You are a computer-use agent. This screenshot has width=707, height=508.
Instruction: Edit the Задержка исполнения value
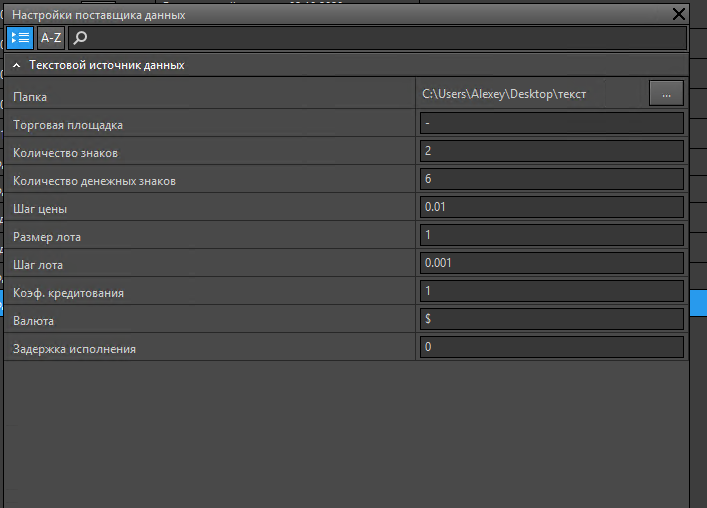[x=552, y=347]
